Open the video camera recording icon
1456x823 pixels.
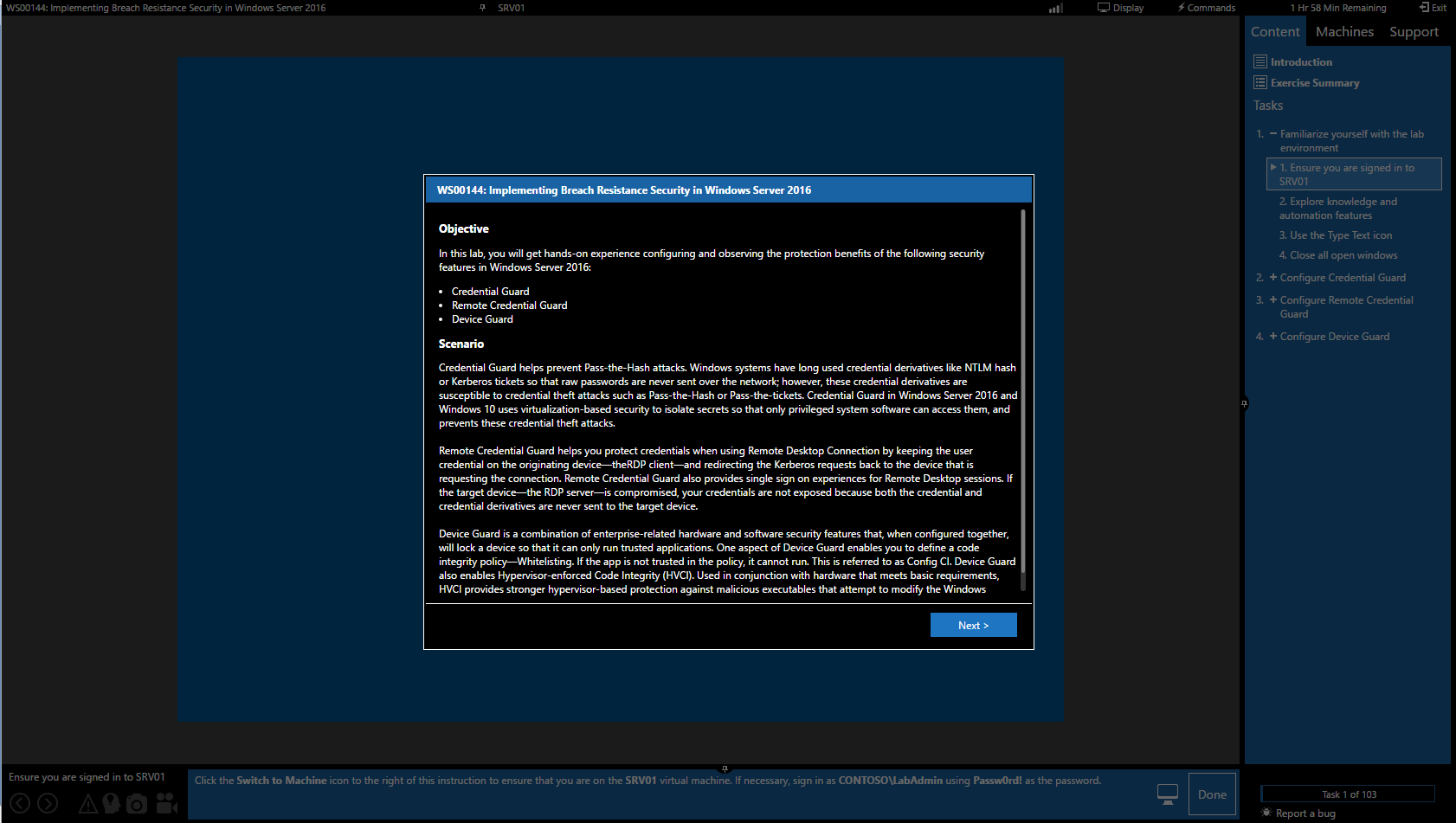pos(166,804)
